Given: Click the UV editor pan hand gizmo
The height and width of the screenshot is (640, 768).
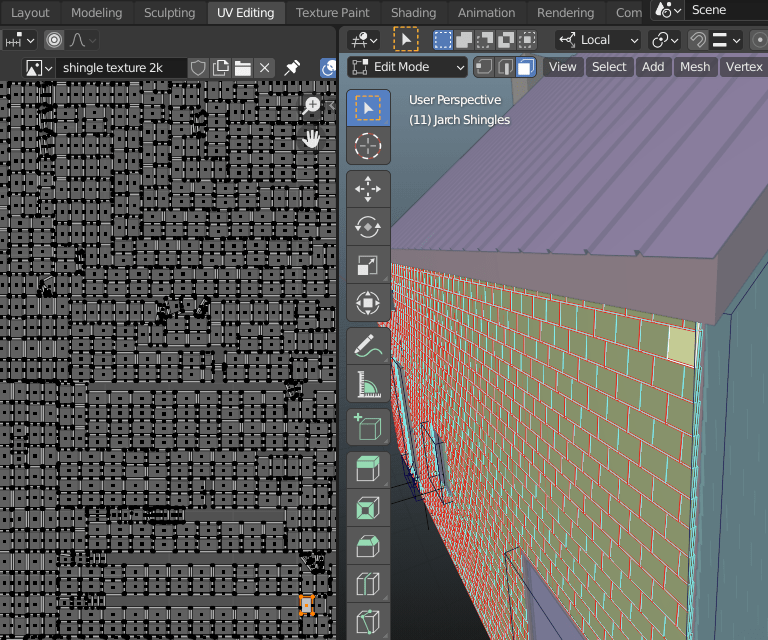Looking at the screenshot, I should coord(311,139).
